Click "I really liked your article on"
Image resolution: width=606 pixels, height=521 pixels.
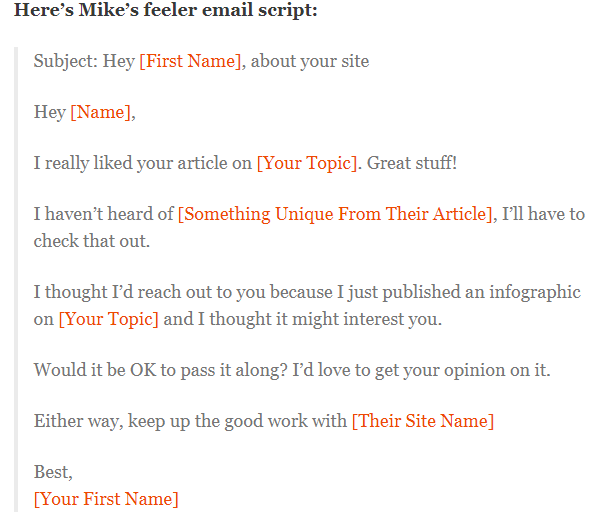tap(143, 163)
